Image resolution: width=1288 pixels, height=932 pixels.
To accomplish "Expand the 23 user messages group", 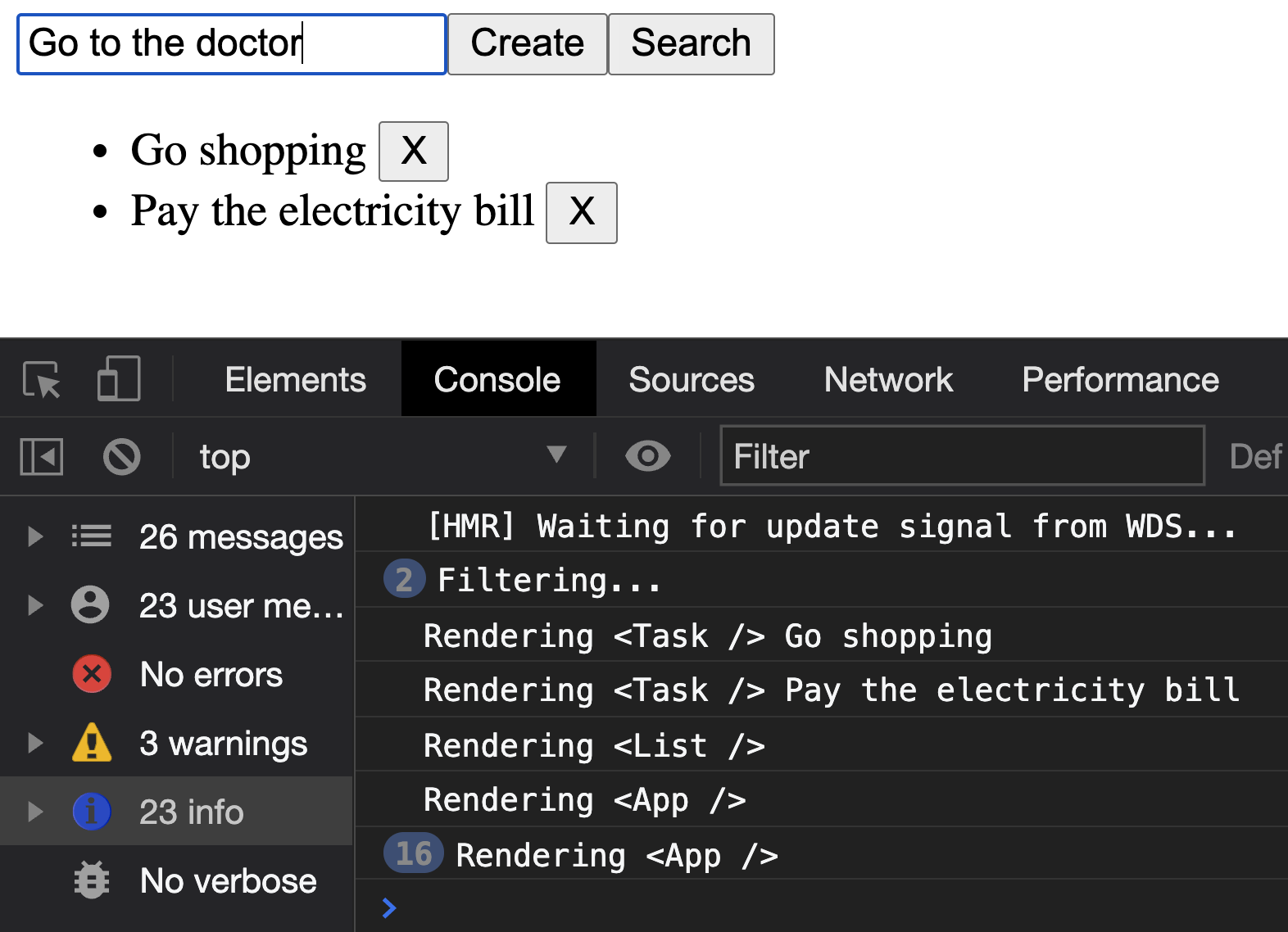I will point(35,605).
